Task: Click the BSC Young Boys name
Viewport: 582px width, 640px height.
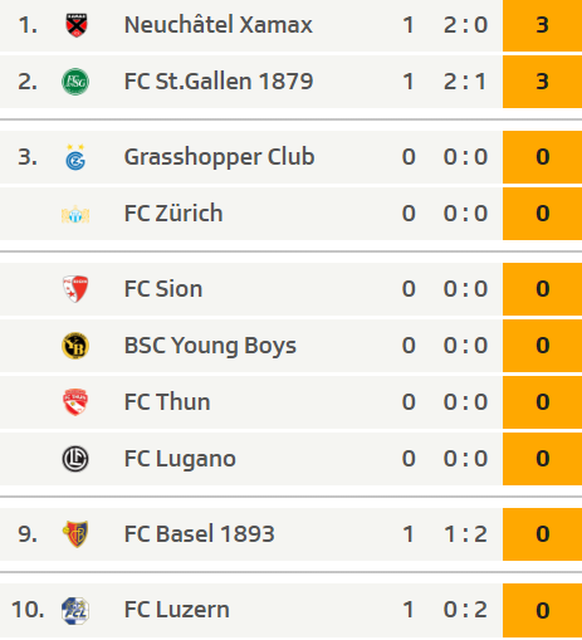Action: pos(210,346)
